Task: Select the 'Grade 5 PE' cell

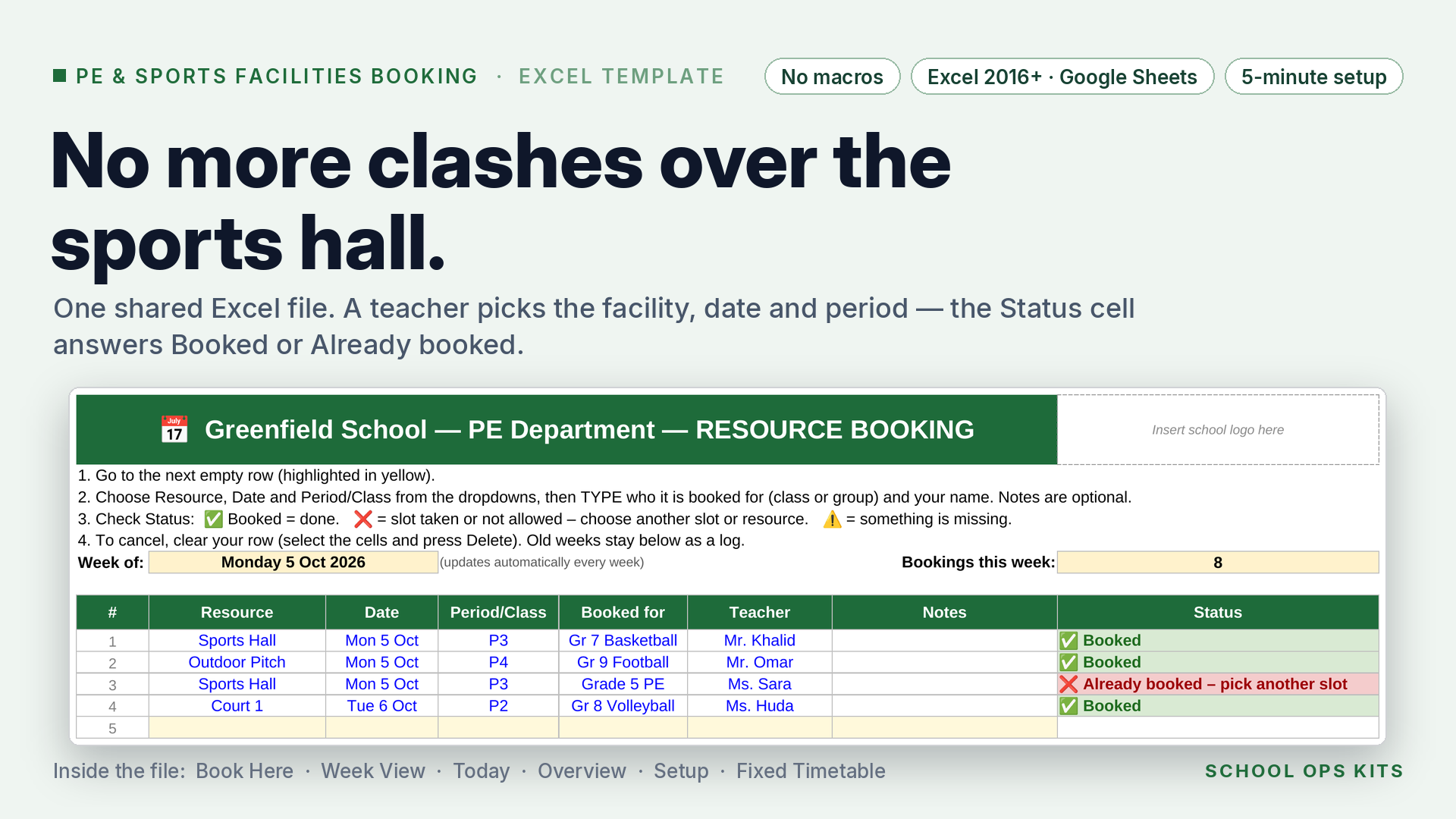Action: click(623, 684)
